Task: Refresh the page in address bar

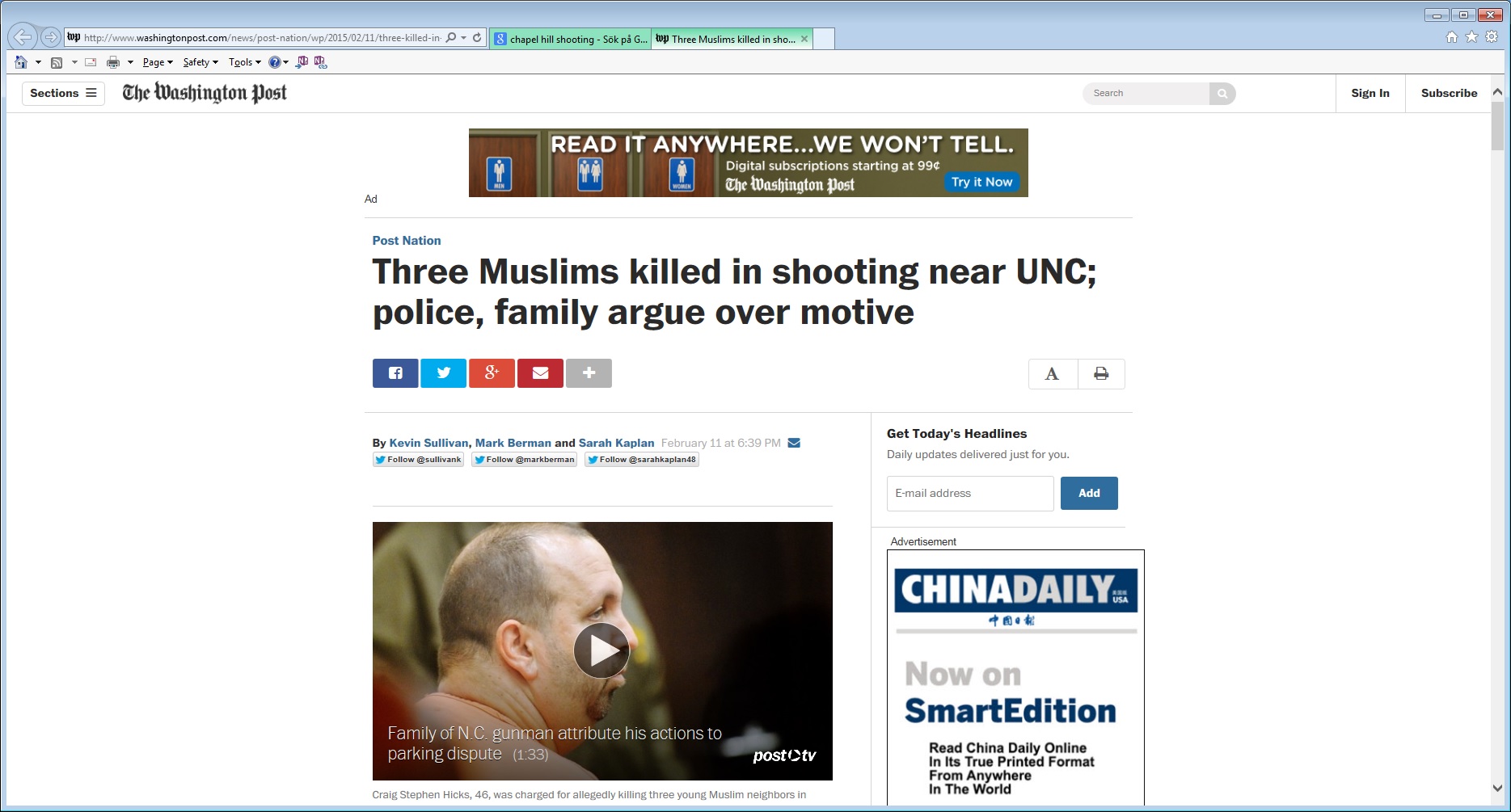Action: [x=477, y=37]
